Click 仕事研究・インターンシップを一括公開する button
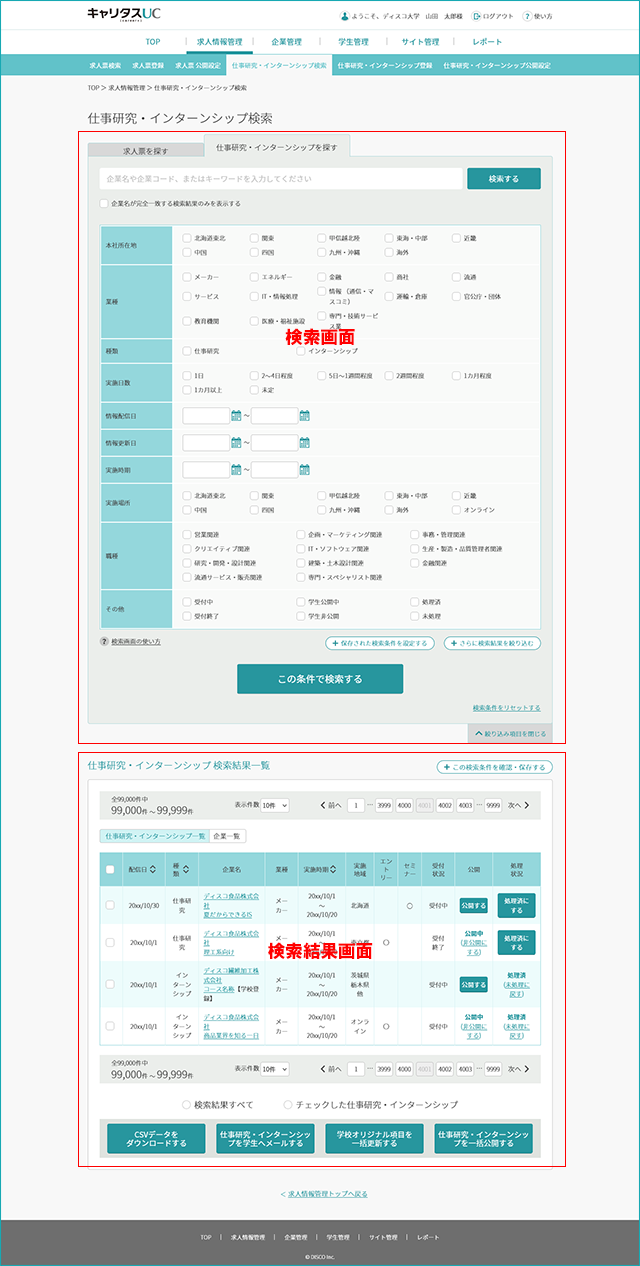The width and height of the screenshot is (640, 1266). (x=484, y=1138)
